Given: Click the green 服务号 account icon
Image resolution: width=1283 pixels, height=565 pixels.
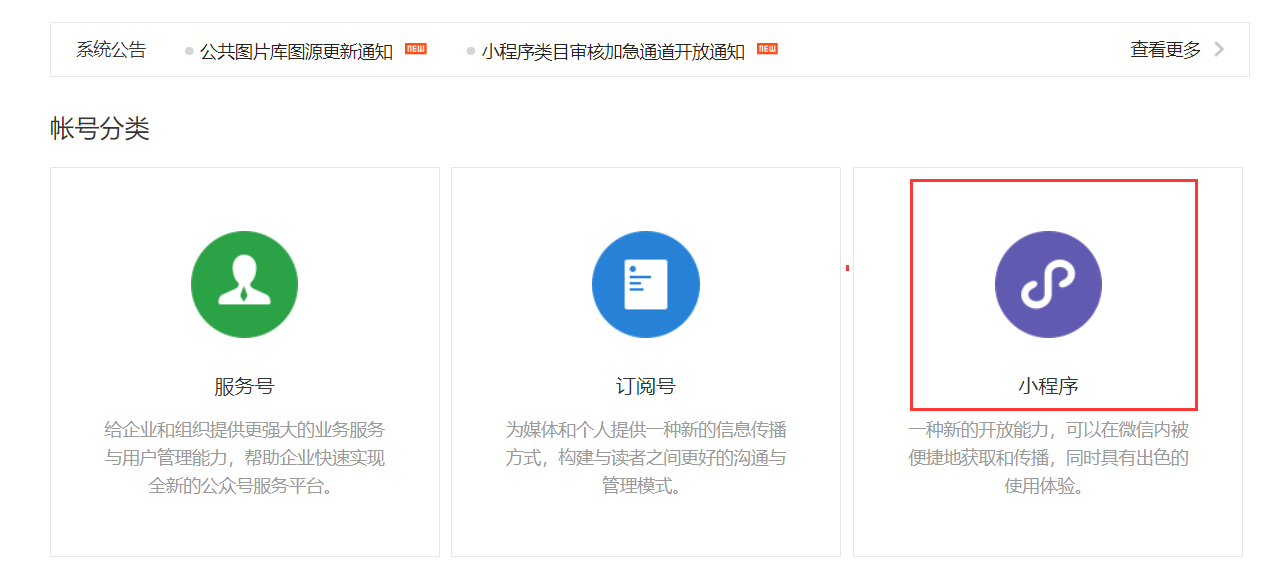Looking at the screenshot, I should [244, 284].
